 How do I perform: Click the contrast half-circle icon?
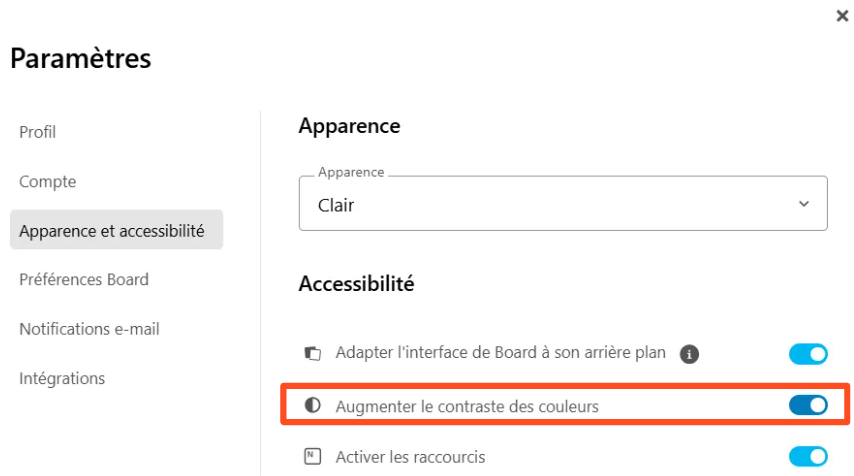pos(313,405)
